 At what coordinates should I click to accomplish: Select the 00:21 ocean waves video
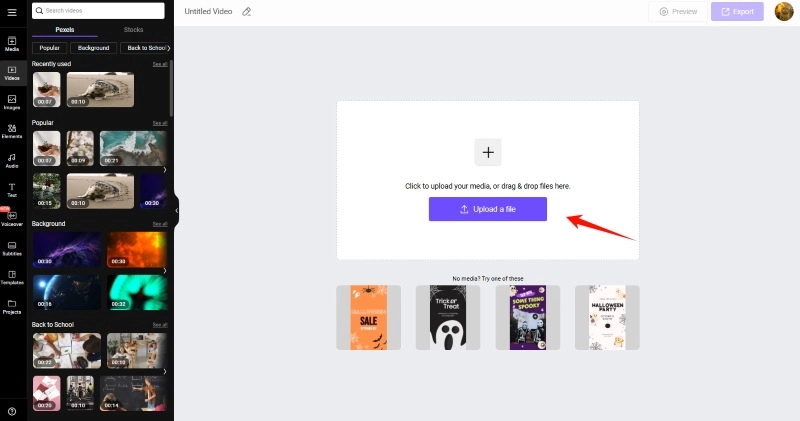pos(133,148)
